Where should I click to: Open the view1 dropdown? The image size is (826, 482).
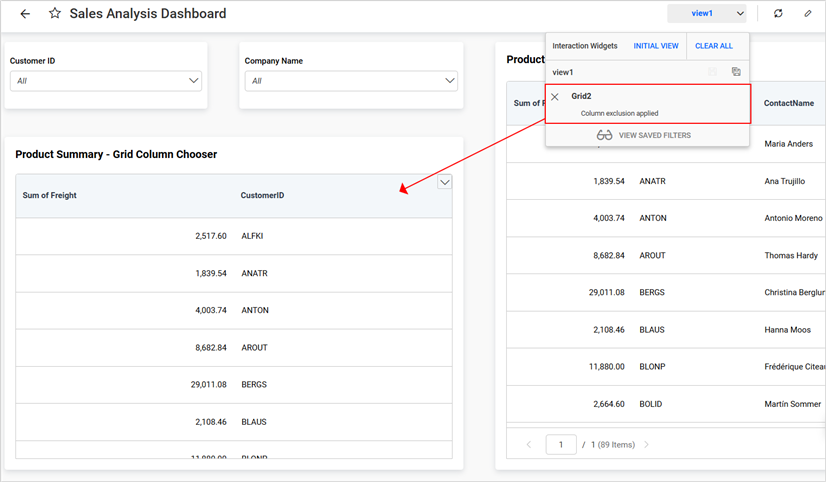707,14
